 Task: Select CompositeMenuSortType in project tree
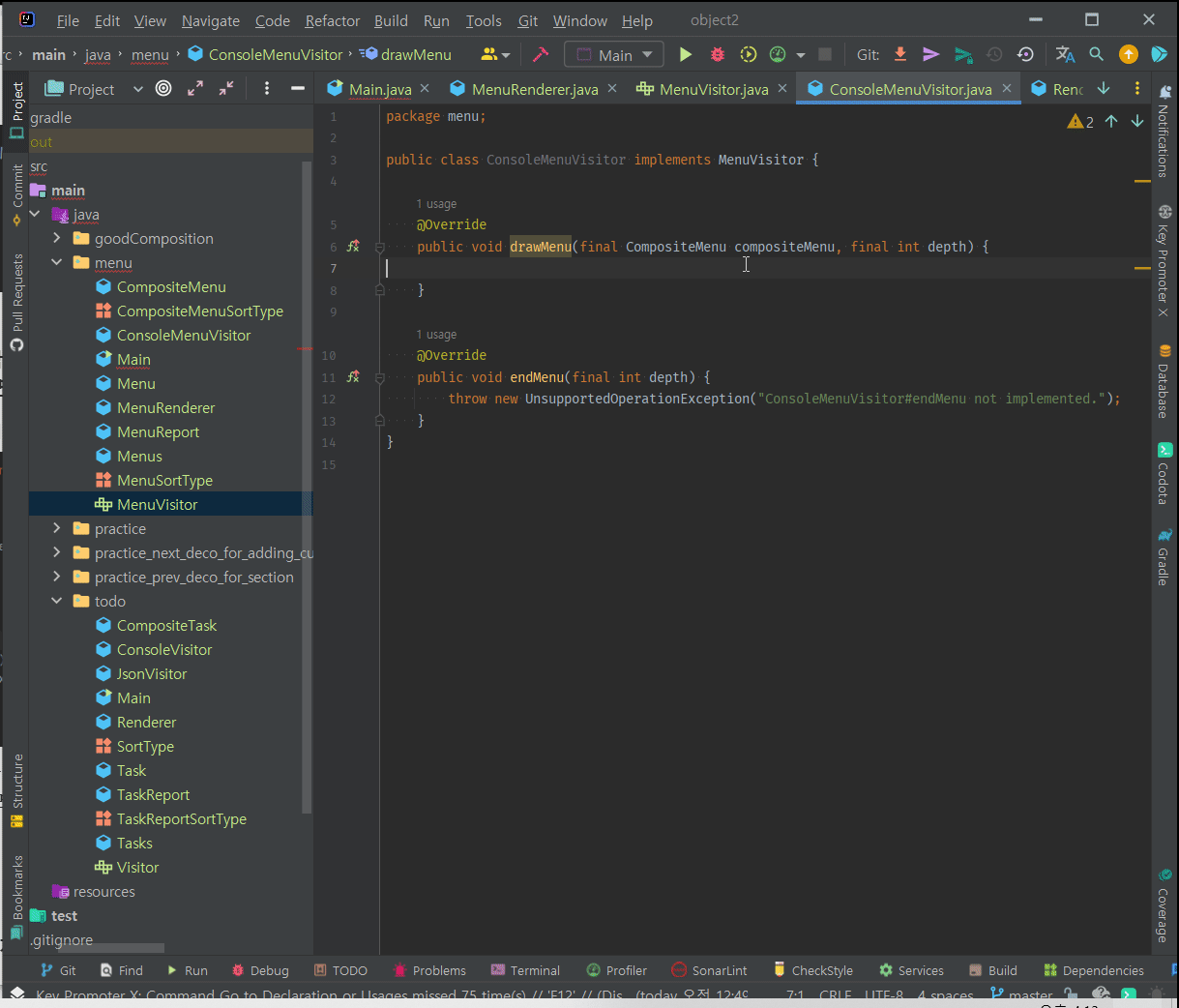[x=199, y=311]
